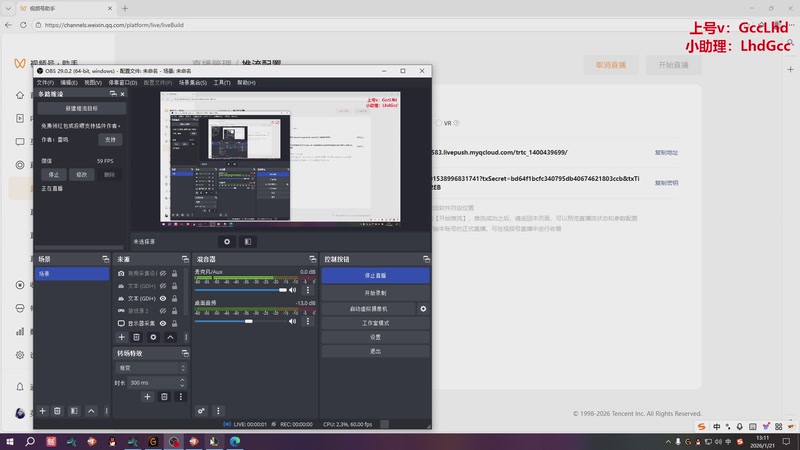Hide the visible Text (GDI+) source
This screenshot has height=450, width=800.
(163, 298)
